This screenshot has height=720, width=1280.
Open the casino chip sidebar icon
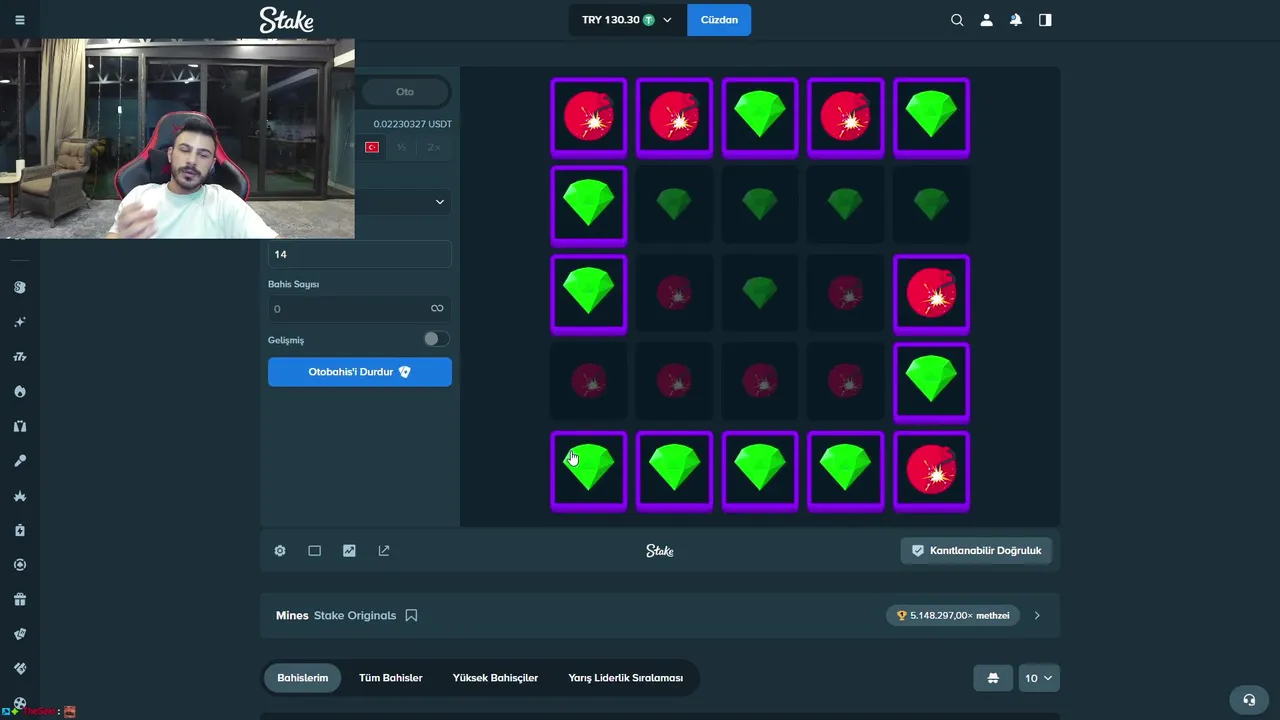tap(20, 287)
